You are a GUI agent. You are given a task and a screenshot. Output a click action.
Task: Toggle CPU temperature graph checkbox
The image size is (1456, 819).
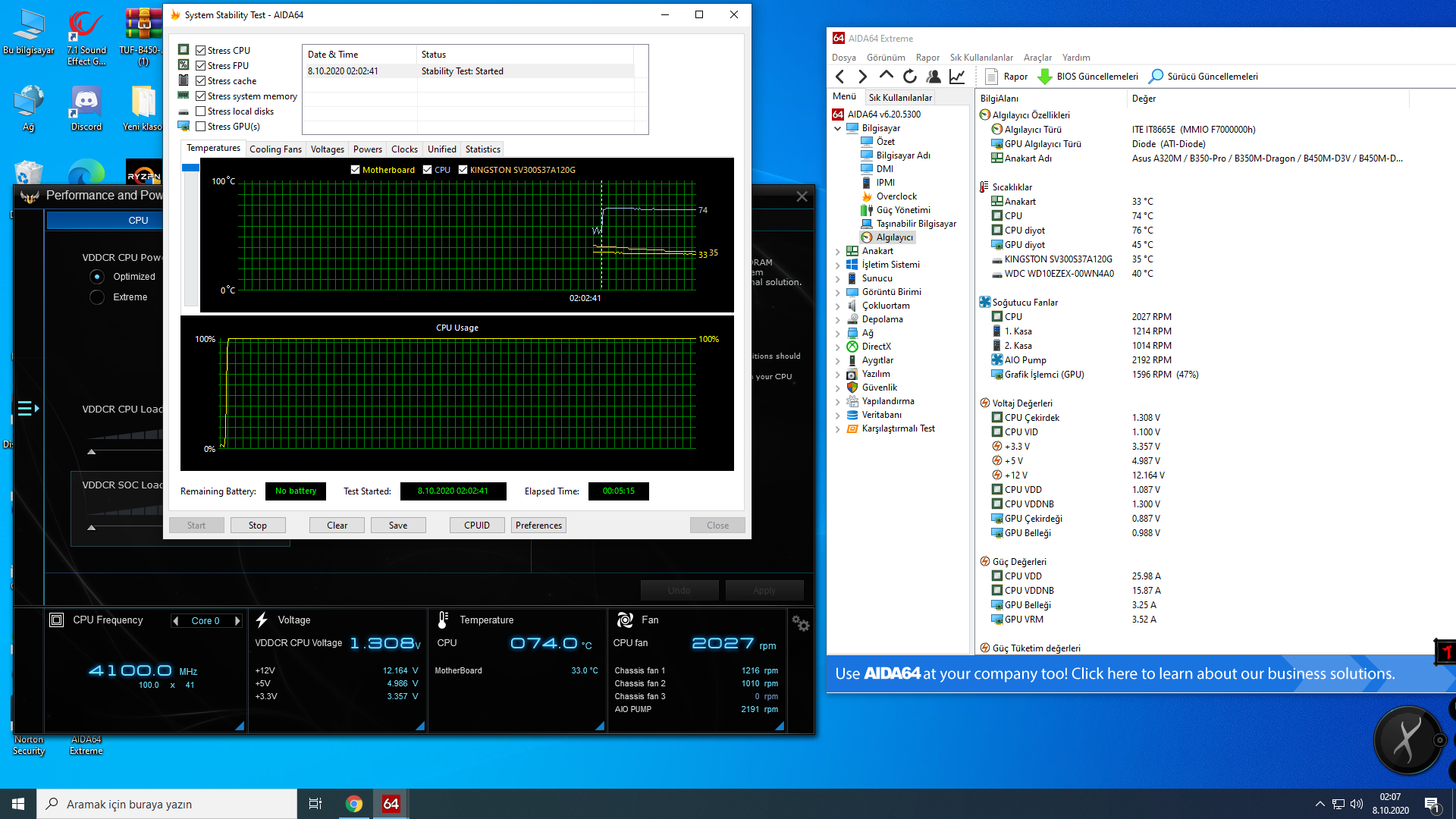pos(427,170)
